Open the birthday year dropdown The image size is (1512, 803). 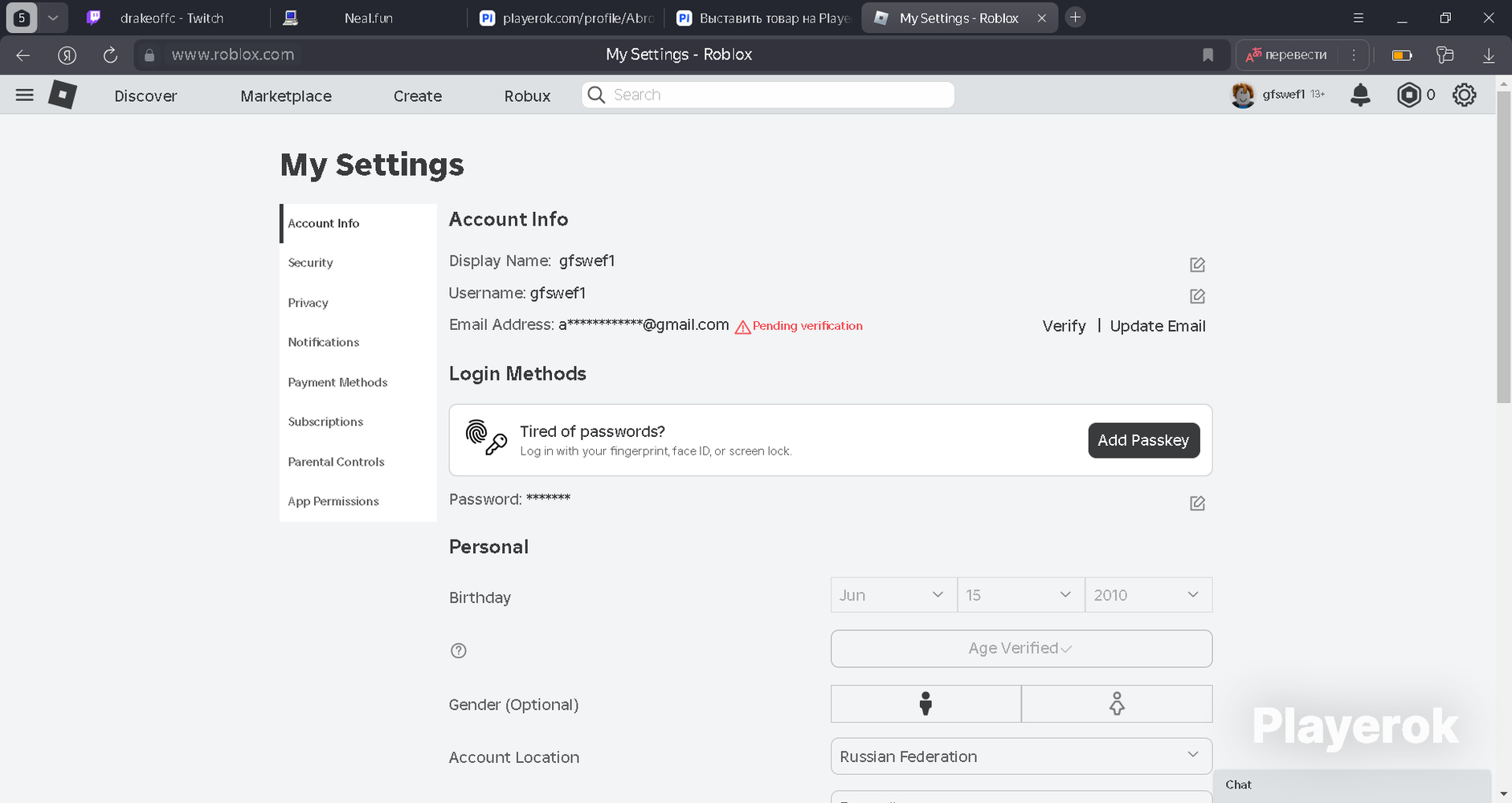(x=1149, y=595)
